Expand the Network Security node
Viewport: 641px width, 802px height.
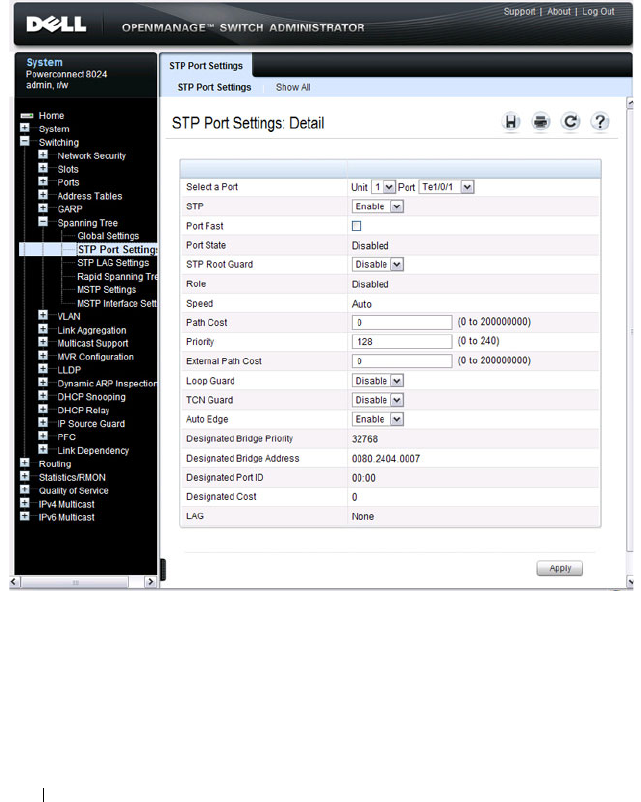[43, 154]
